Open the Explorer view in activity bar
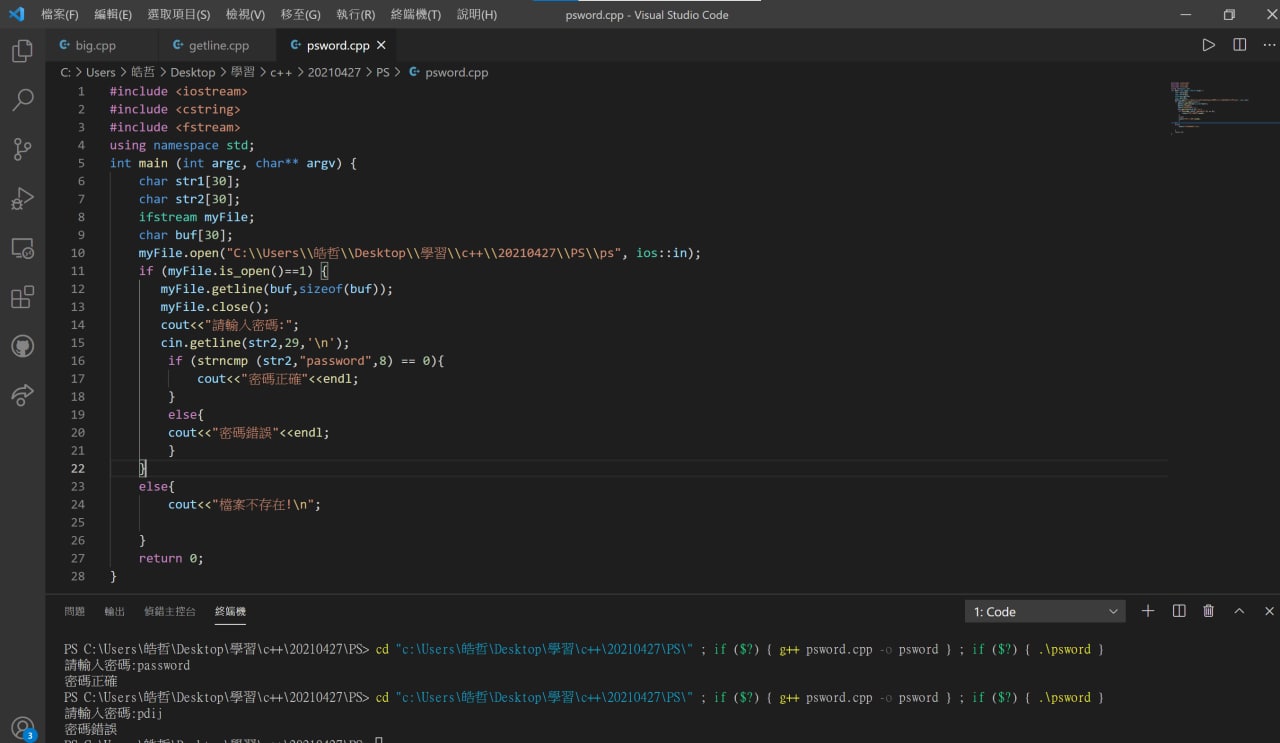This screenshot has width=1280, height=743. pos(22,51)
